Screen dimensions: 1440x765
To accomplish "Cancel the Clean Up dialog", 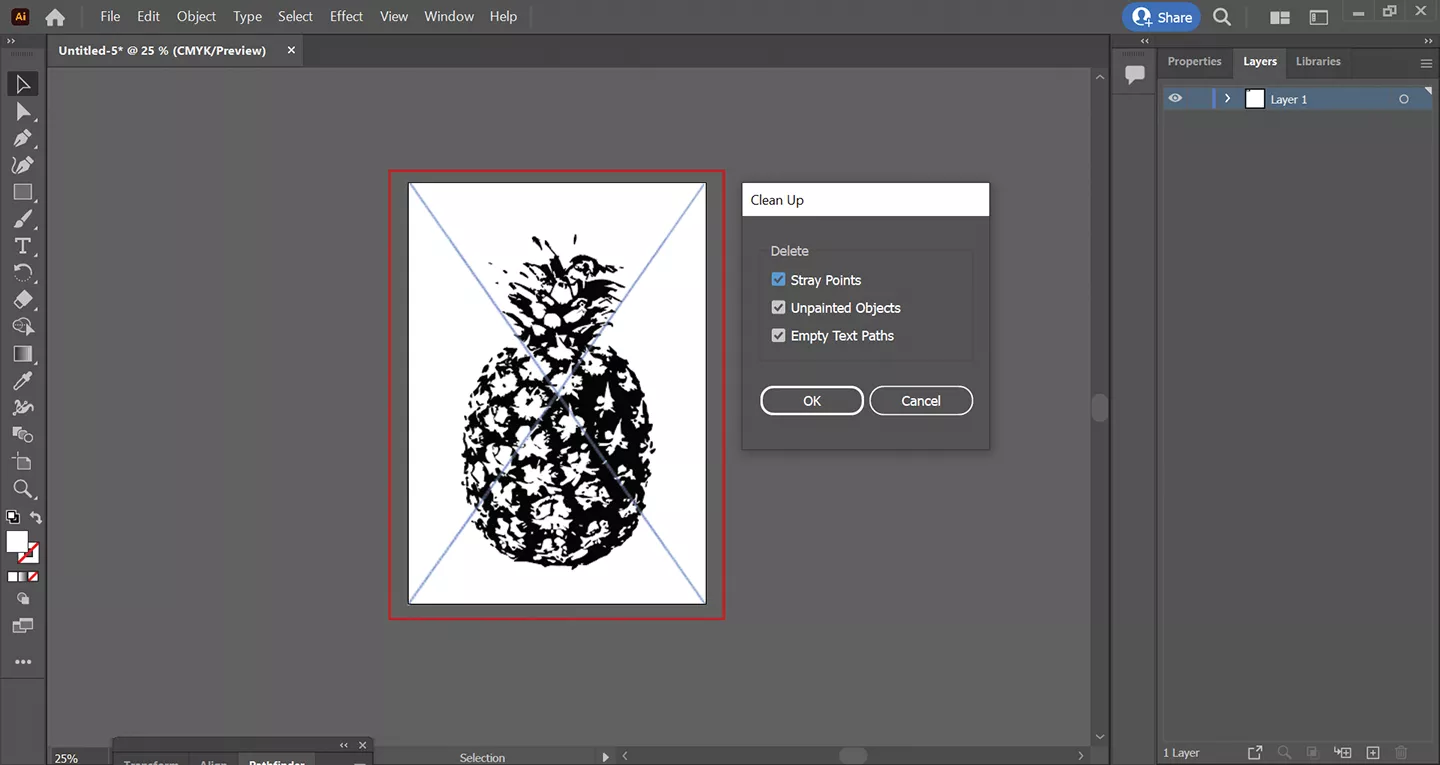I will coord(920,401).
